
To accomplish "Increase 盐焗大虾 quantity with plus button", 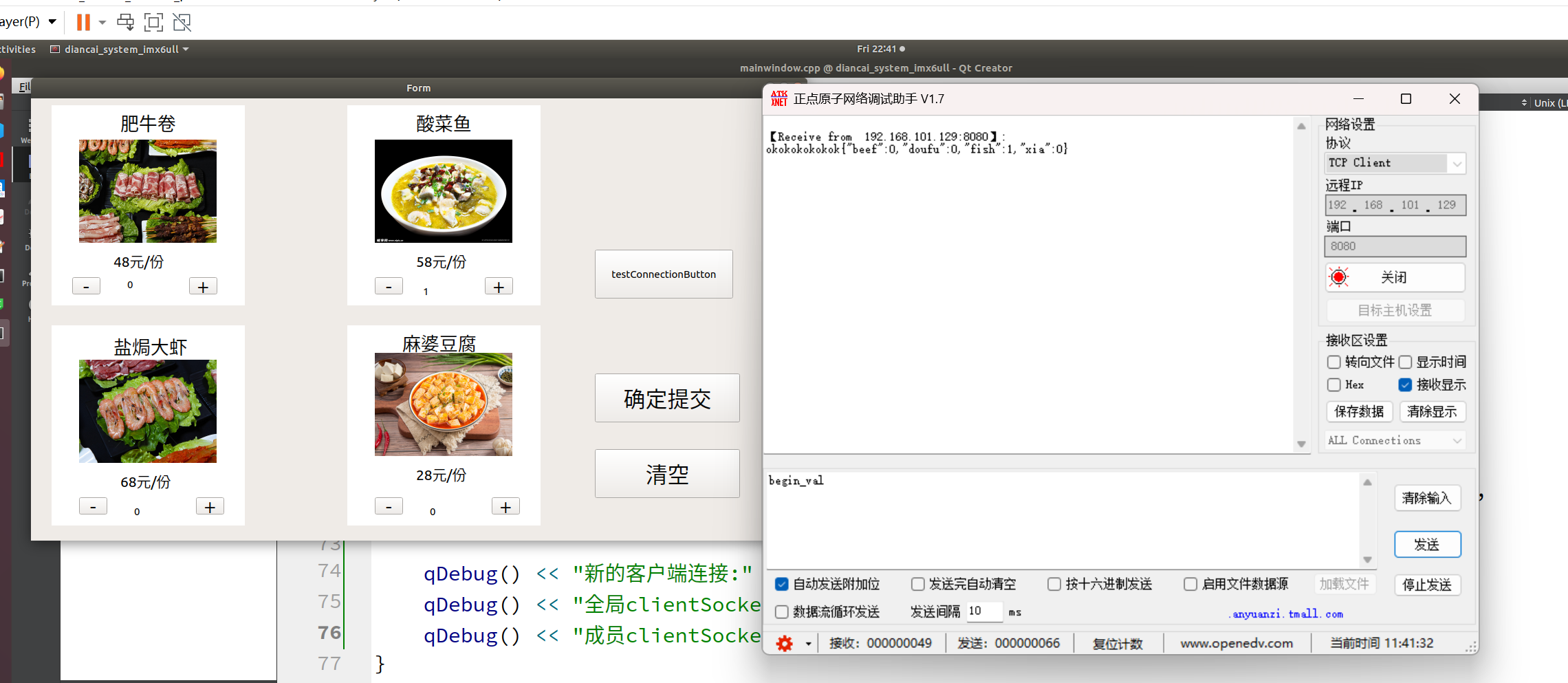I will click(210, 506).
